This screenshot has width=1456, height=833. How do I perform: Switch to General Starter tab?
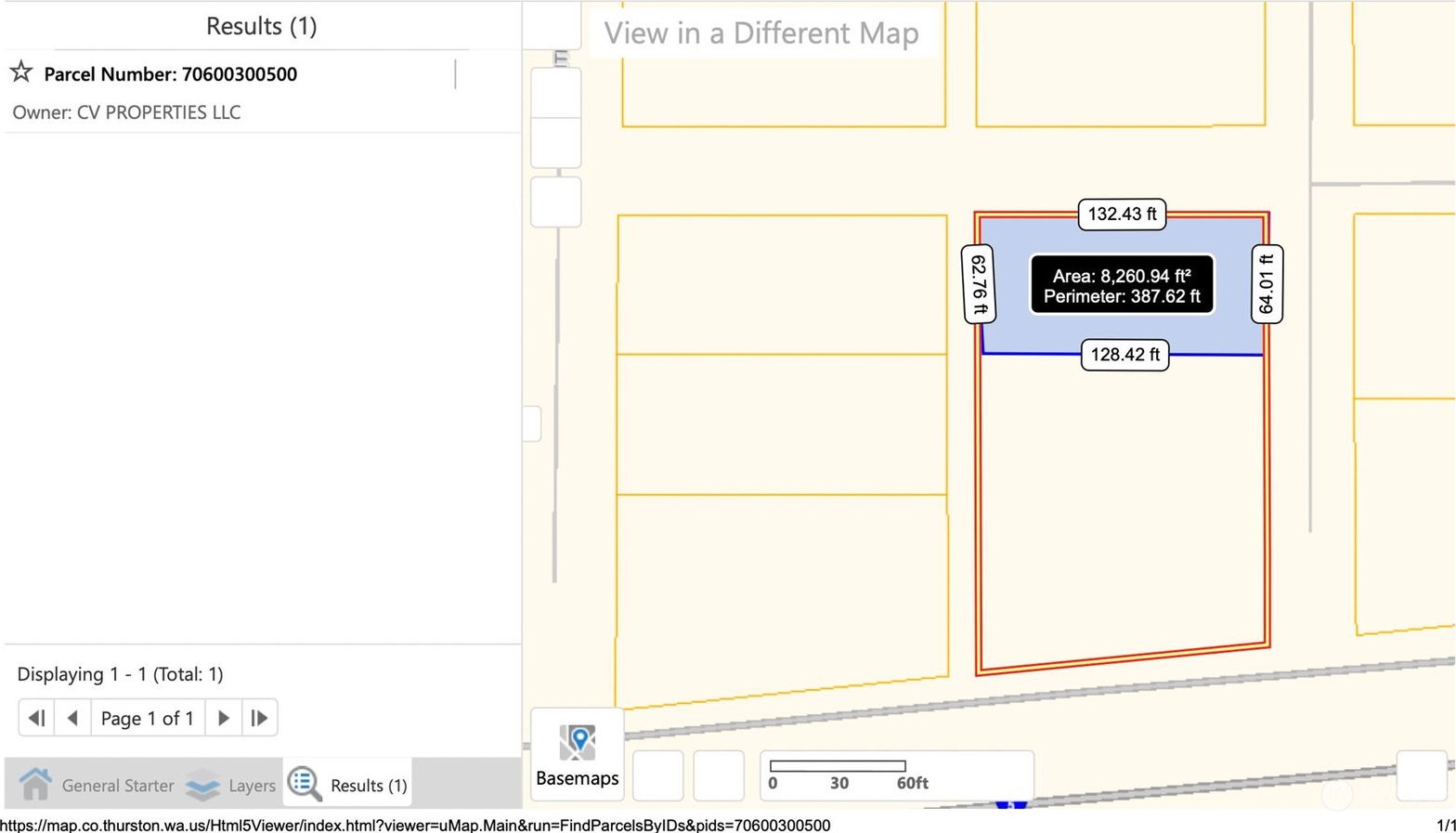tap(97, 785)
